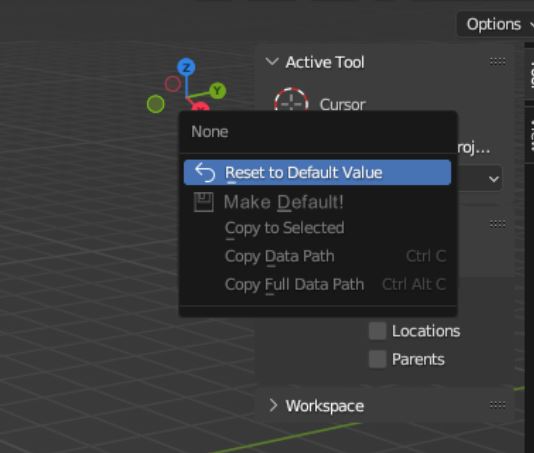Enable the Locations checkbox
The height and width of the screenshot is (453, 534).
tap(377, 331)
